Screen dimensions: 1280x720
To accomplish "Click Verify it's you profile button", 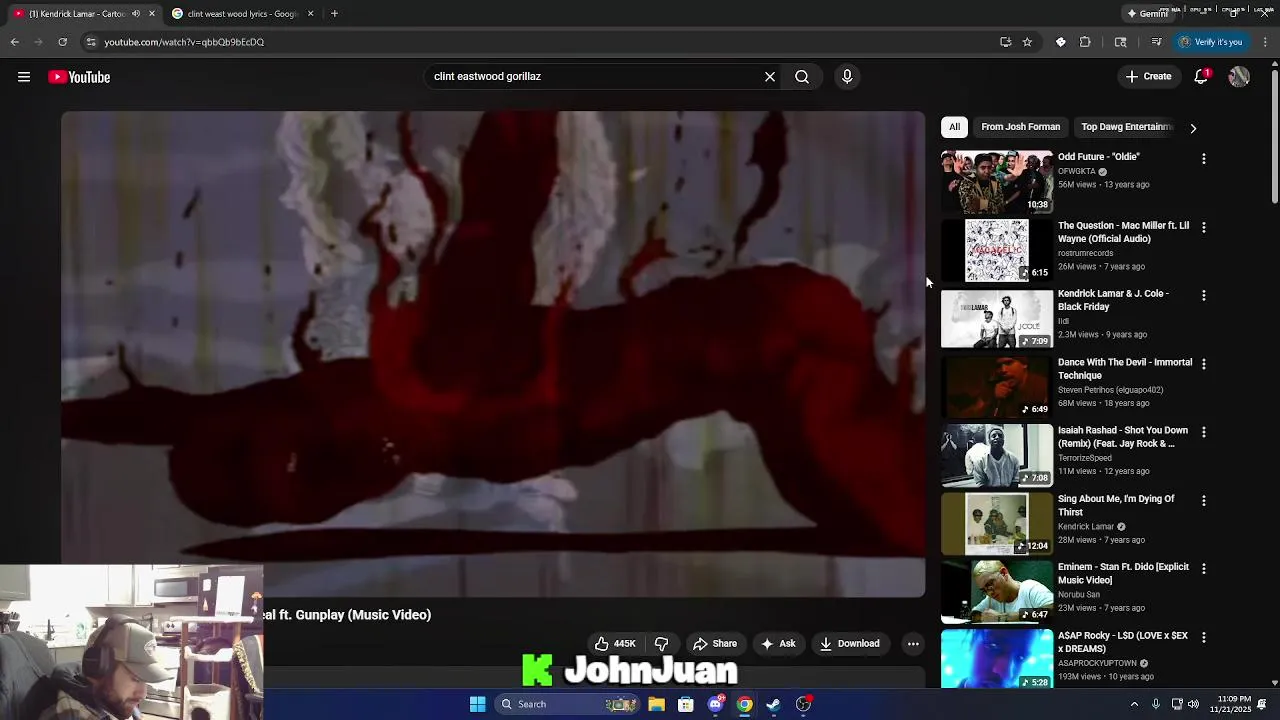I will [x=1211, y=42].
